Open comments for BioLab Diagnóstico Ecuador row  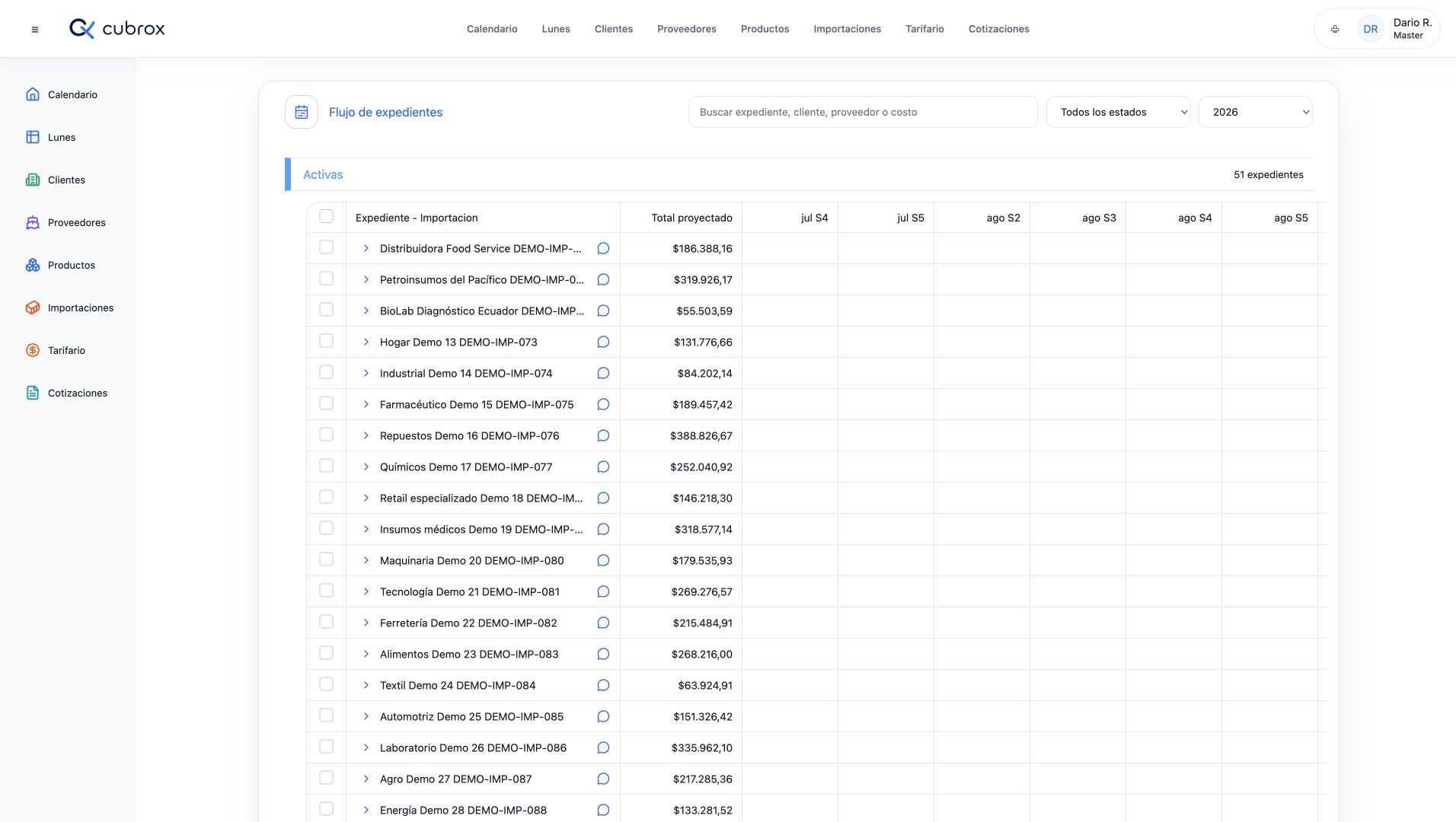pyautogui.click(x=603, y=311)
